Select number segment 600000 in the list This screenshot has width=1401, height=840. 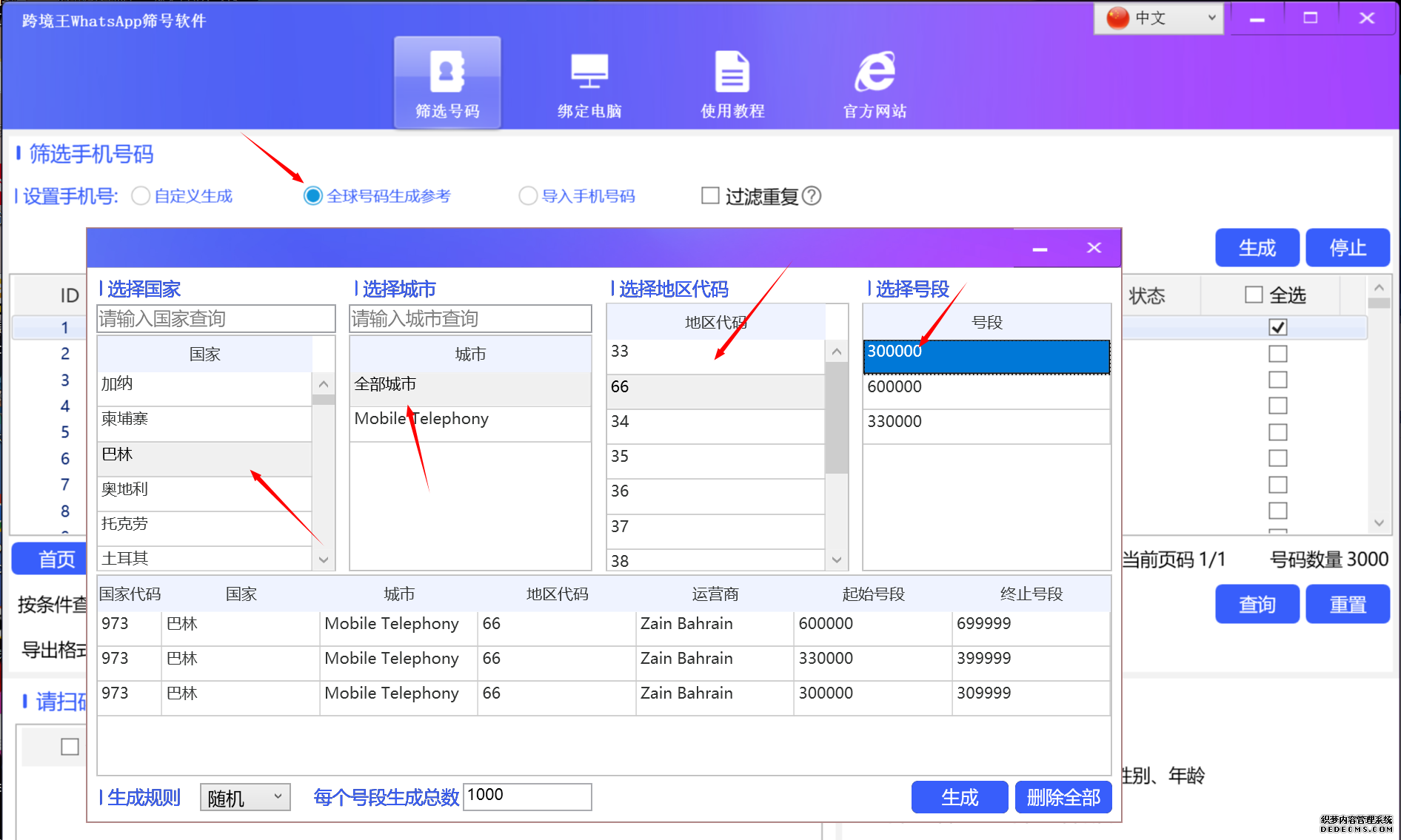click(x=985, y=386)
